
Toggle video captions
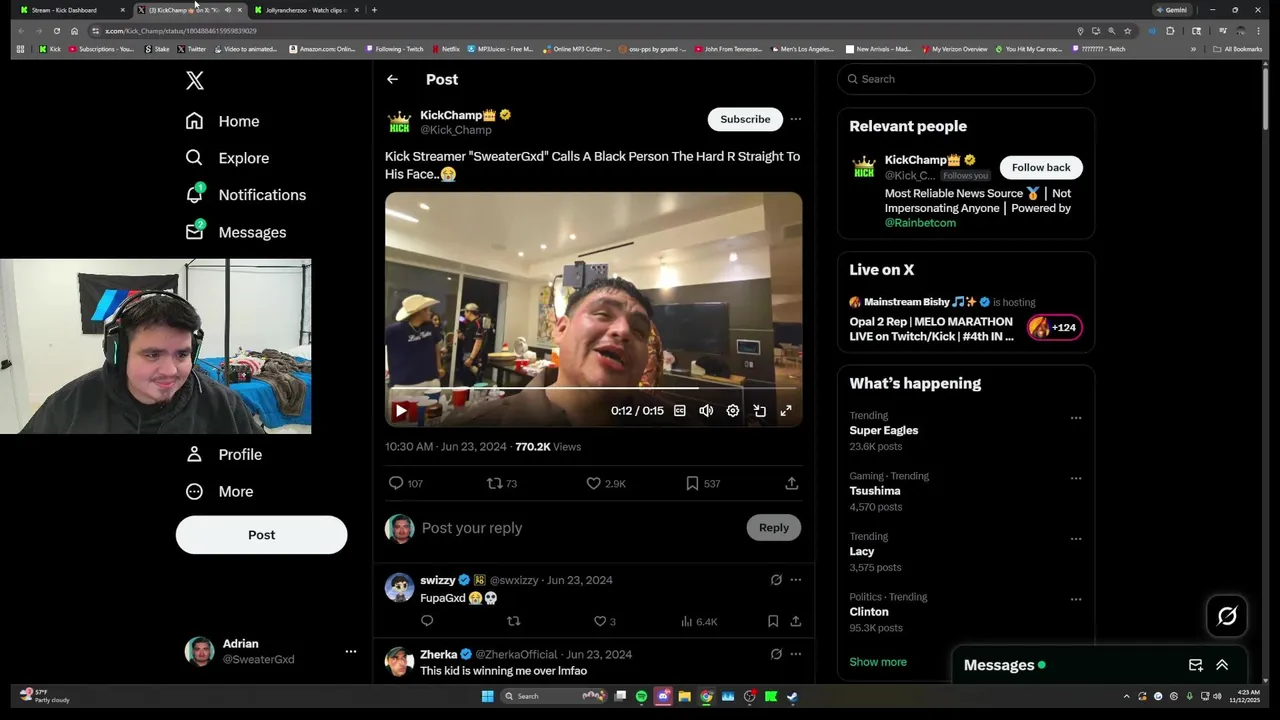click(680, 410)
